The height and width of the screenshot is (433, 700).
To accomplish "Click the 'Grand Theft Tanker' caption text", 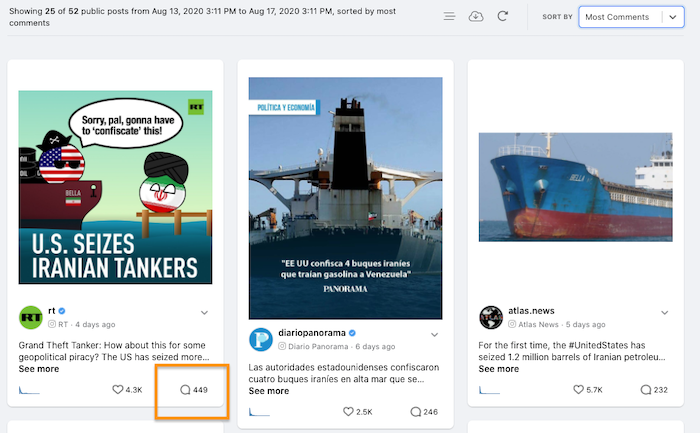I will [114, 351].
